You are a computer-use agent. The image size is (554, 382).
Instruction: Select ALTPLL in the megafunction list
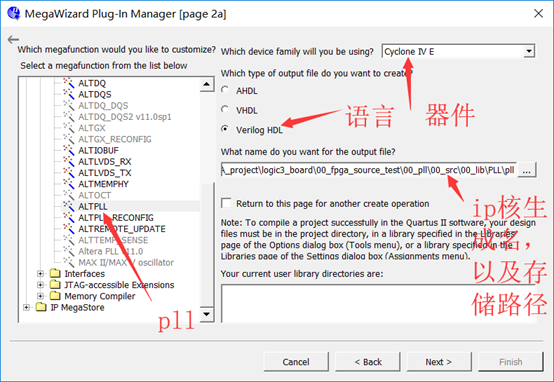(93, 206)
